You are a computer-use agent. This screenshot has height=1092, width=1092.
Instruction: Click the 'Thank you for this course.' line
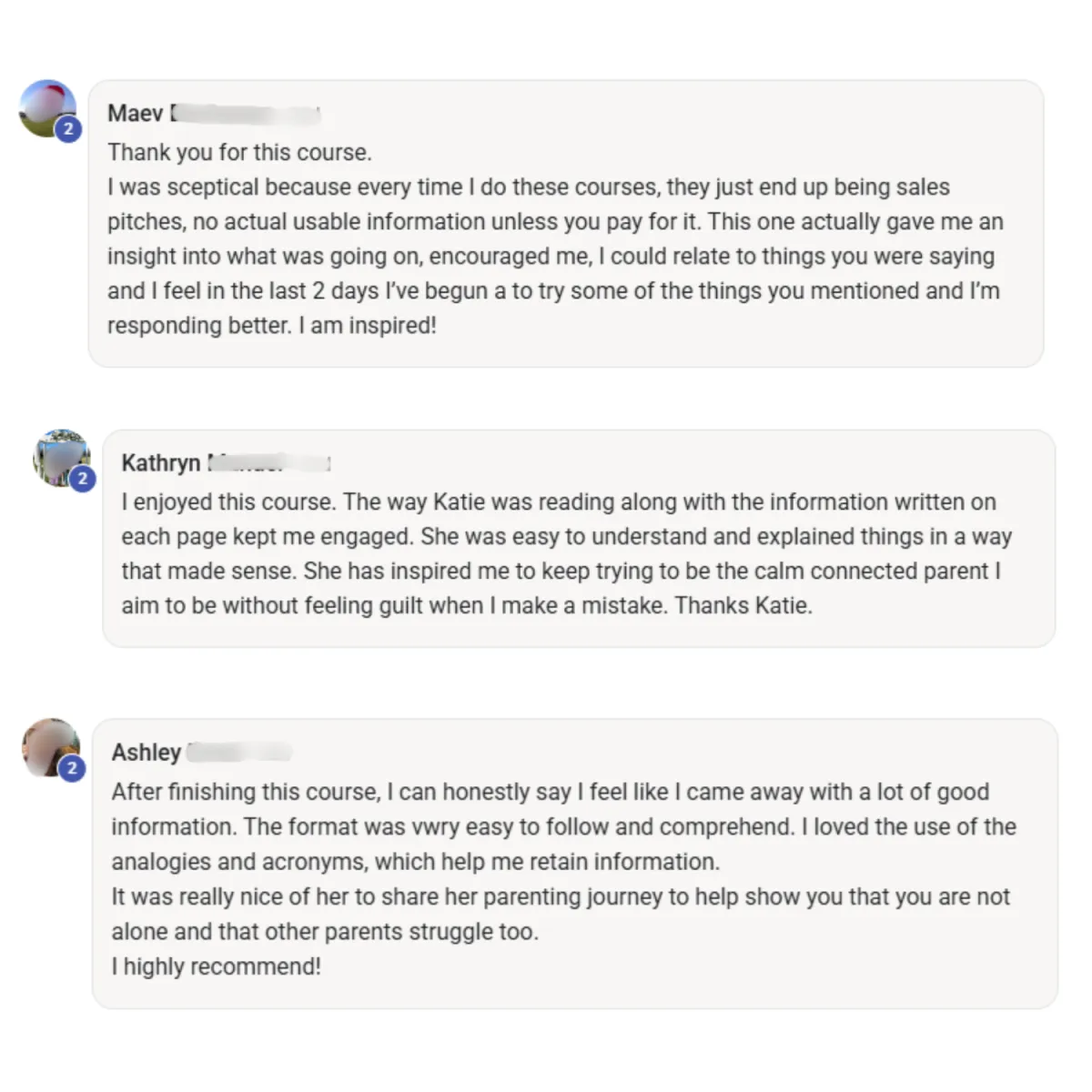coord(240,152)
